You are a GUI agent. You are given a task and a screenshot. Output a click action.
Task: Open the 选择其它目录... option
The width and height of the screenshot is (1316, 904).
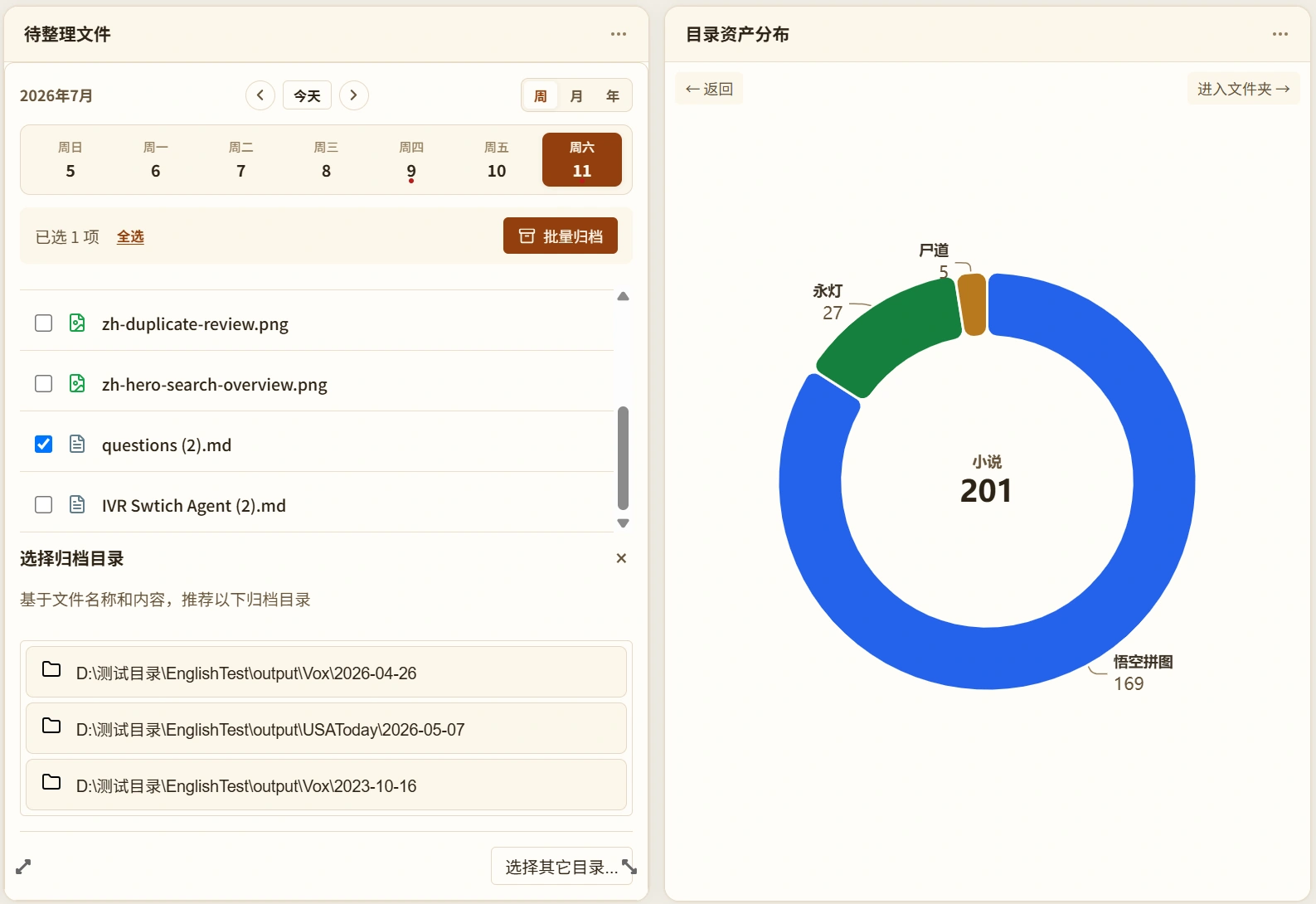pos(562,867)
